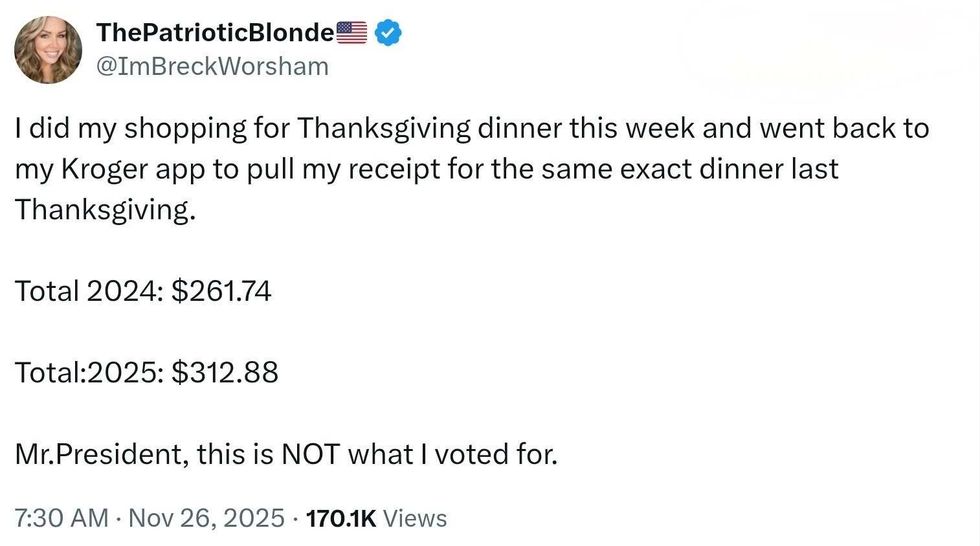Click the blue verified checkmark badge
980x546 pixels.
(388, 33)
